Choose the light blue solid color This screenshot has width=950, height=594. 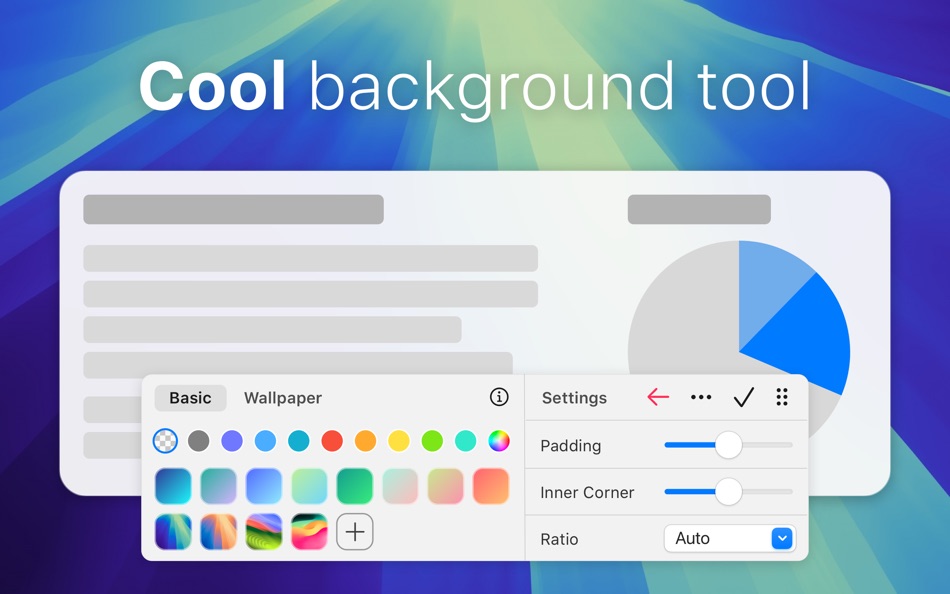[265, 441]
